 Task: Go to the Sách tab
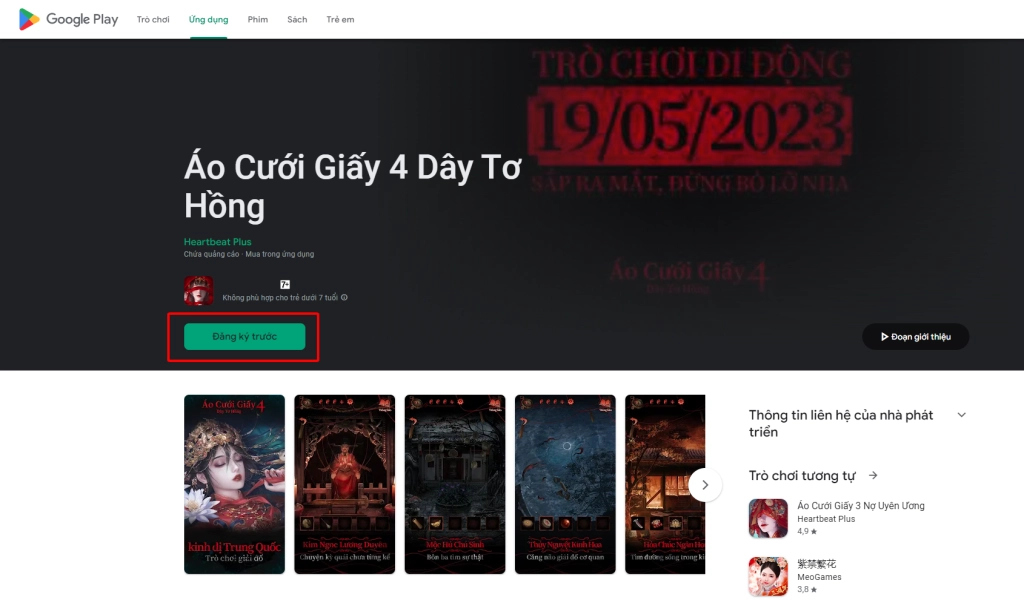[x=297, y=20]
